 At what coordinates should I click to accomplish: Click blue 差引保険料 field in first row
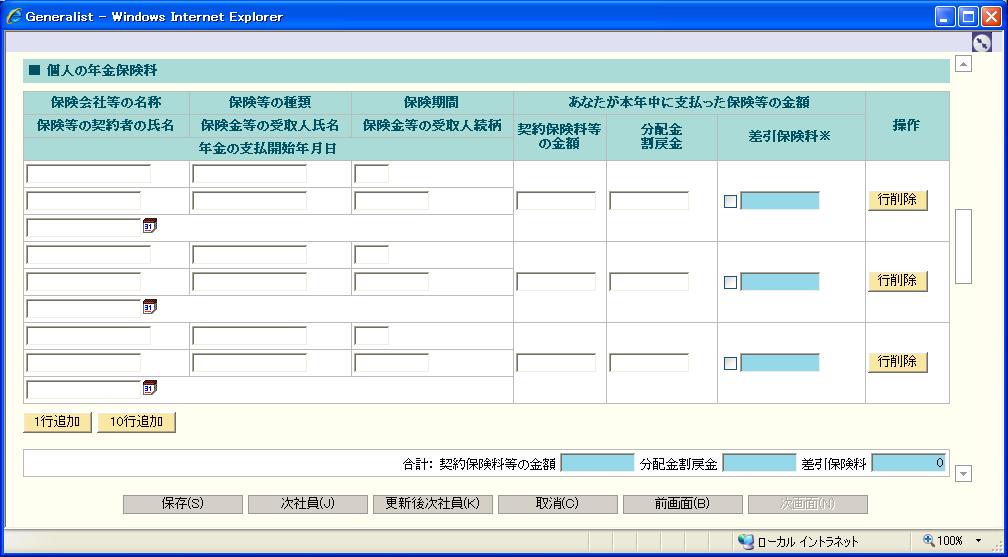tap(780, 201)
